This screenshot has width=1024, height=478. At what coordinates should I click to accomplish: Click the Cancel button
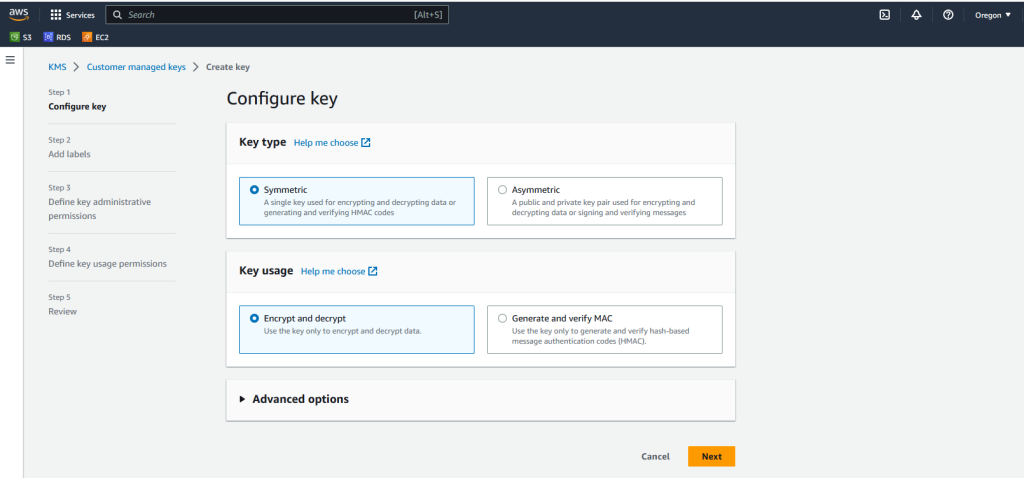(655, 456)
